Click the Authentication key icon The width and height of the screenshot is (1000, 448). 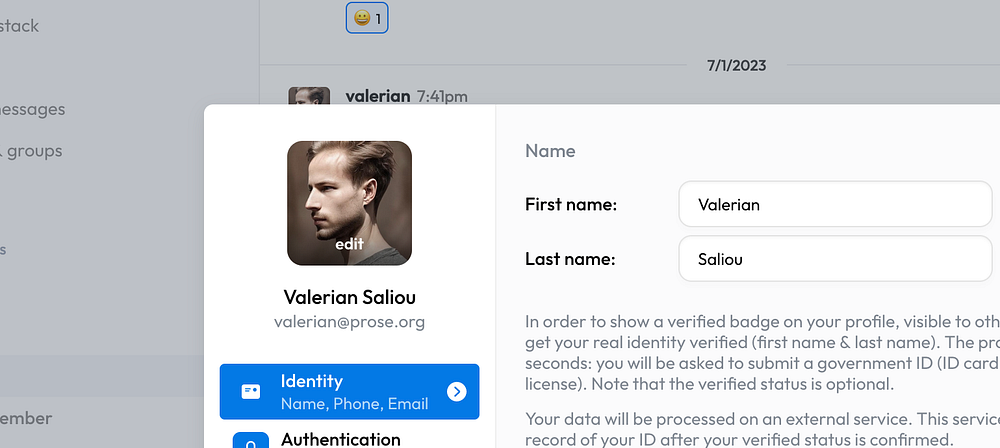[250, 441]
